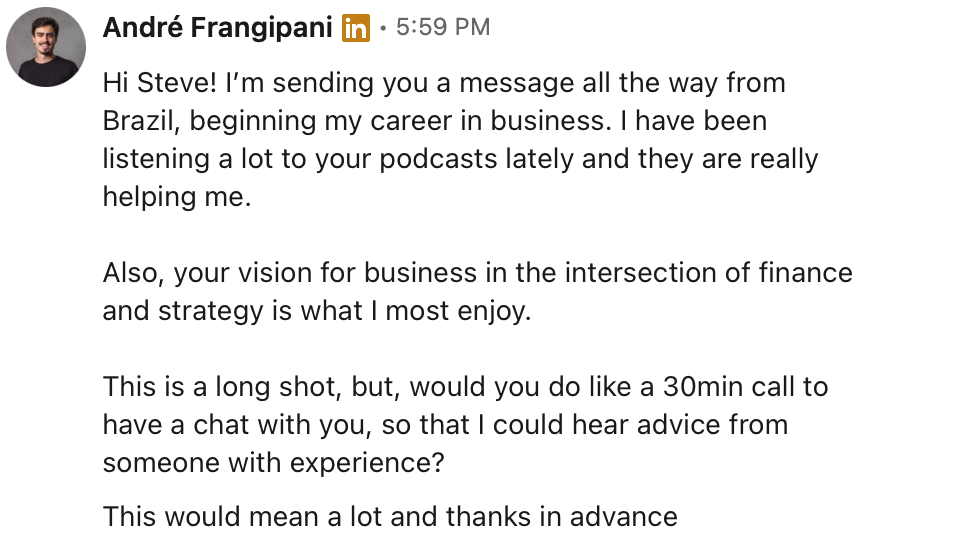This screenshot has width=980, height=552.
Task: Click the surname "Frangipani" in the header
Action: 261,28
